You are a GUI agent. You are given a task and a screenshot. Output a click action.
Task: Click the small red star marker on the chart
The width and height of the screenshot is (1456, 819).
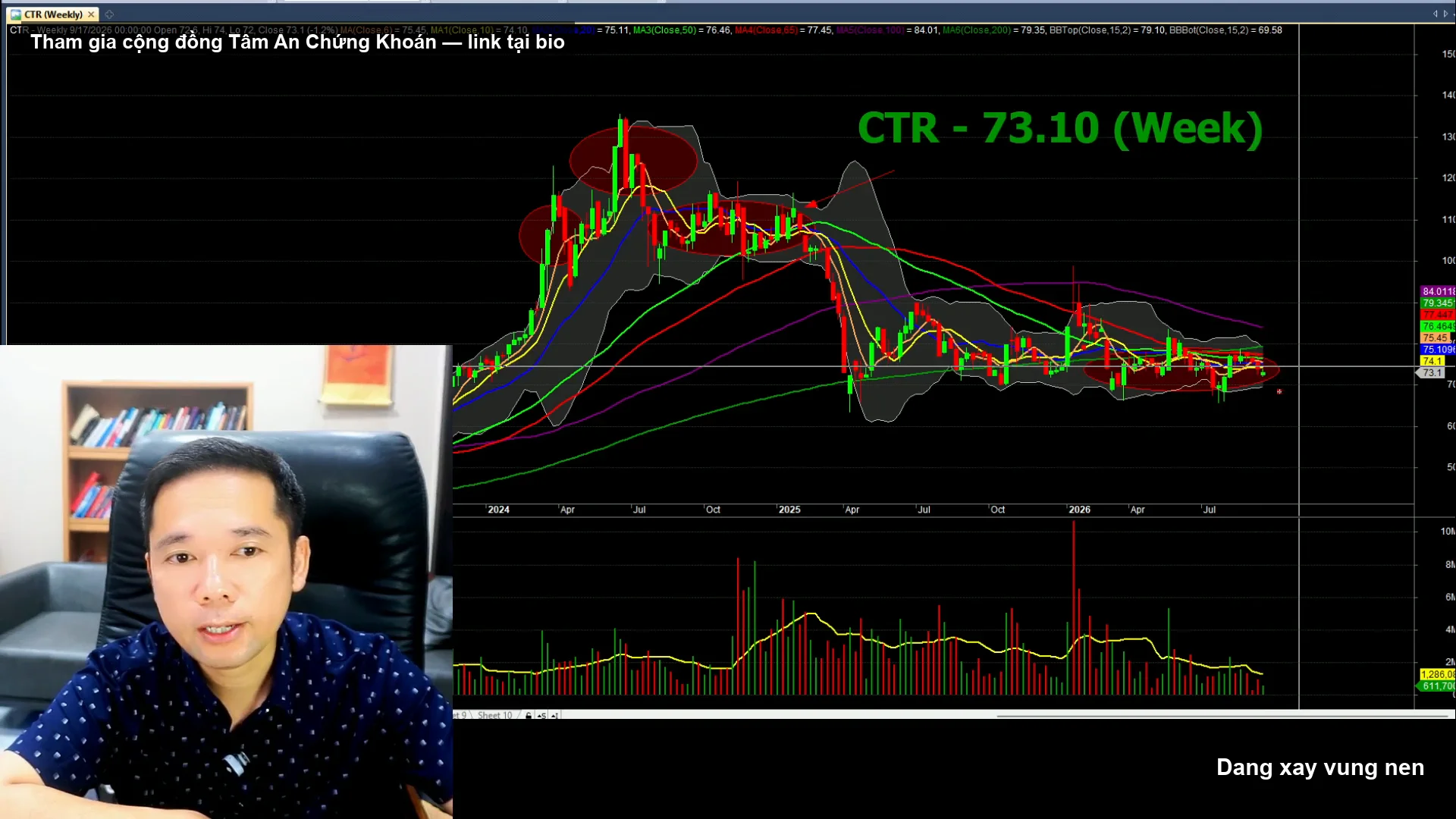[x=1279, y=391]
